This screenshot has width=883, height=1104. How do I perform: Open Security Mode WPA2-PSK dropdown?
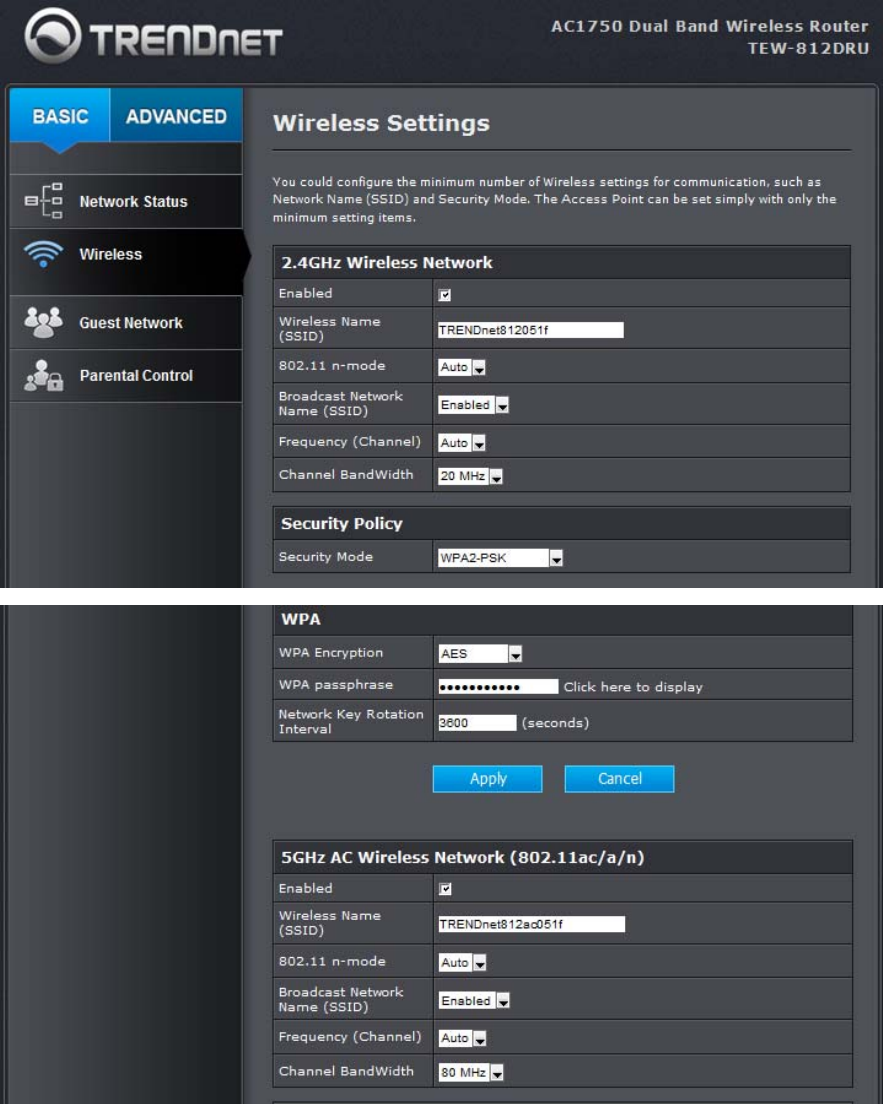click(500, 558)
